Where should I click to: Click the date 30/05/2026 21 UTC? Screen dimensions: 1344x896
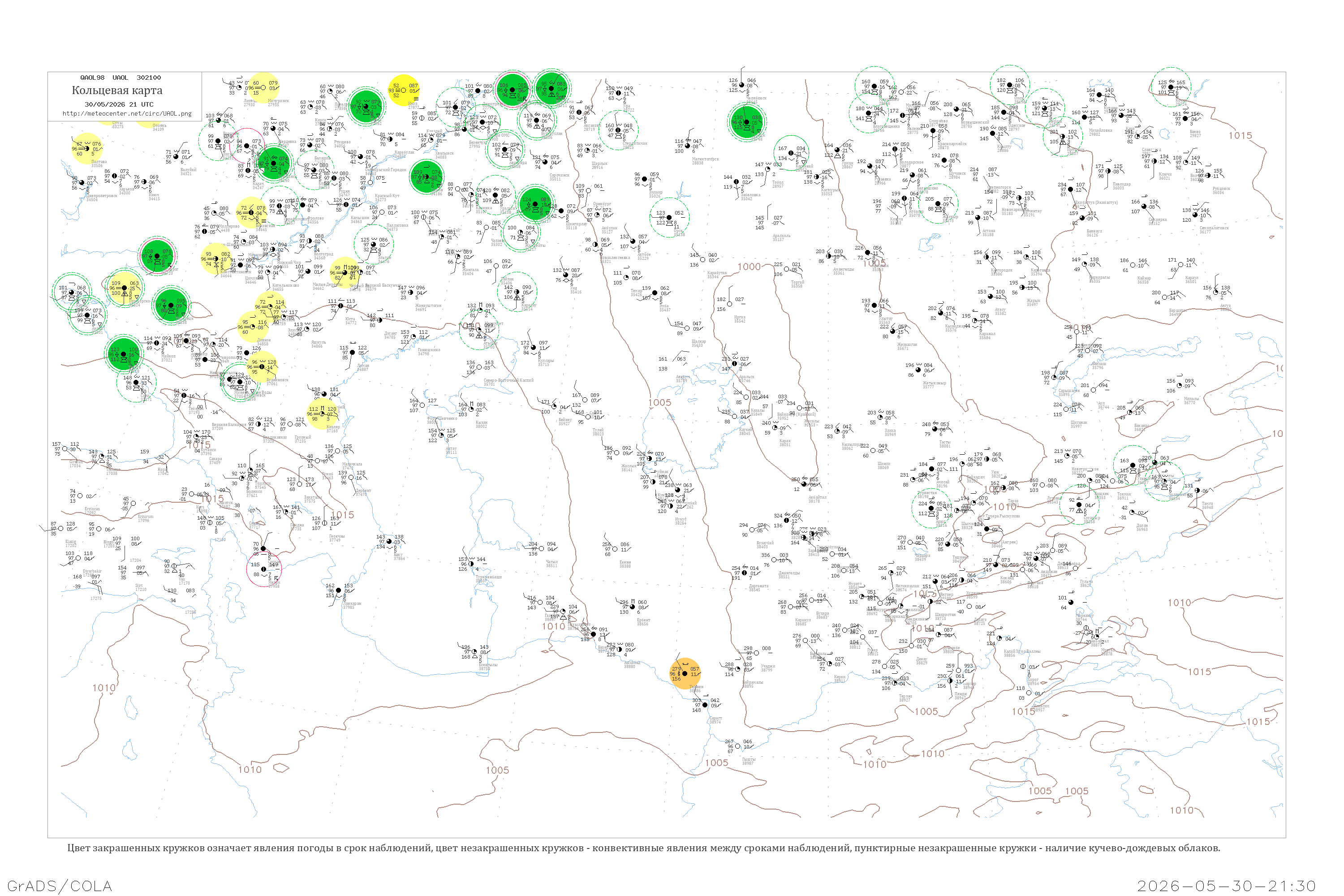(119, 104)
